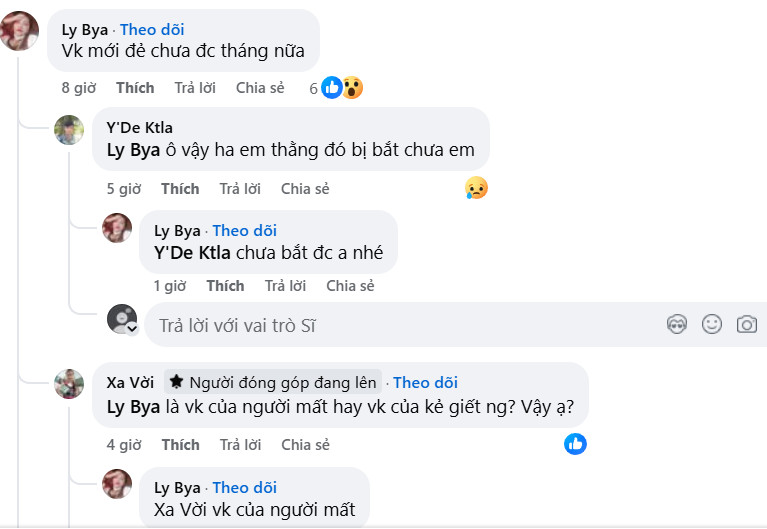
Task: Click "Chia sẻ" under "chưa bắt đc a nhé" reply
Action: 350,286
